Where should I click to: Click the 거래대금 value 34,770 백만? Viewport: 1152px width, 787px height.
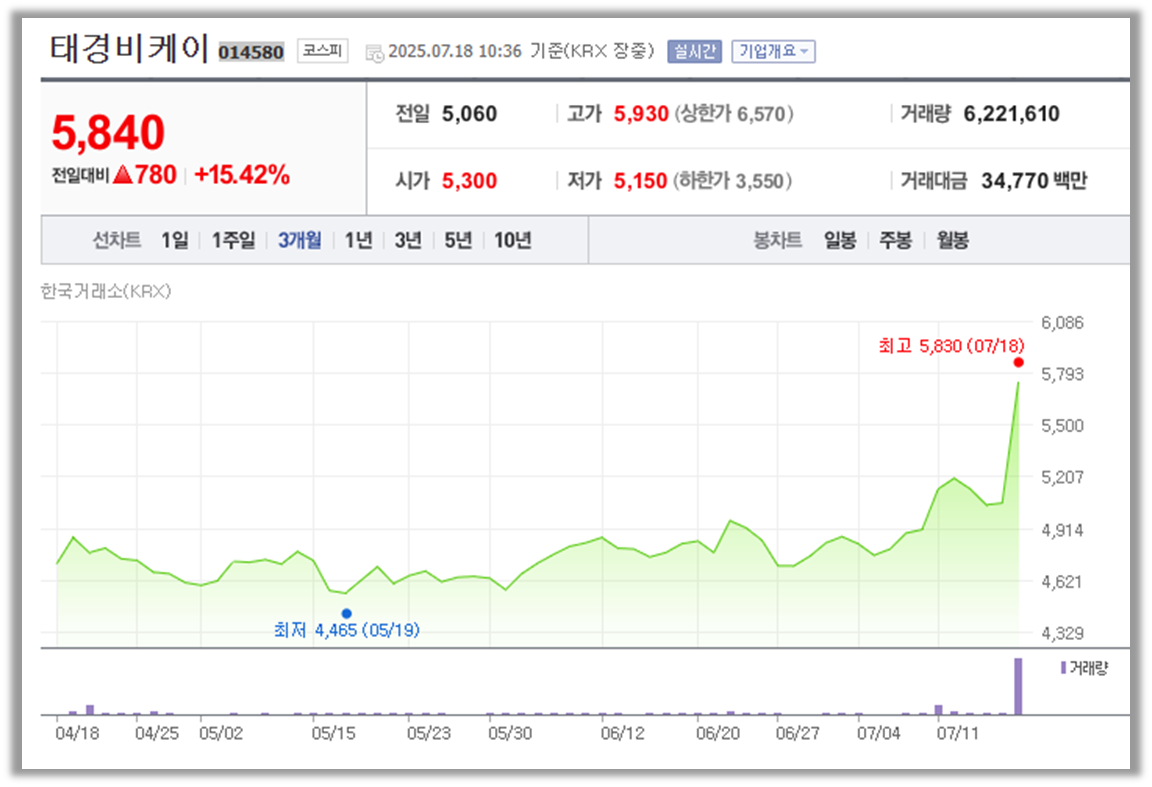click(1034, 181)
